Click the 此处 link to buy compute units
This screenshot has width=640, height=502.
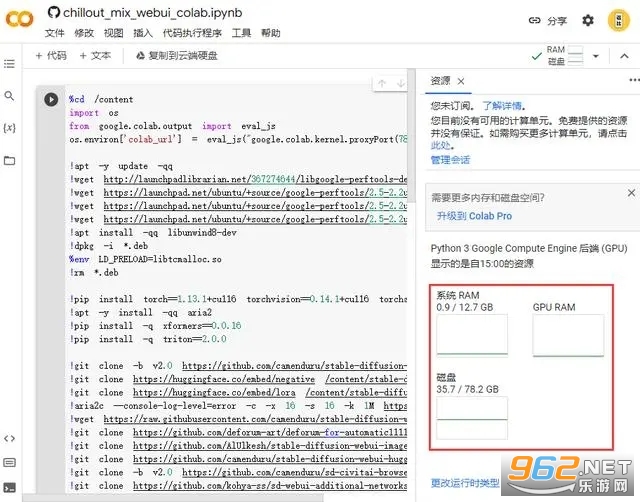click(441, 145)
